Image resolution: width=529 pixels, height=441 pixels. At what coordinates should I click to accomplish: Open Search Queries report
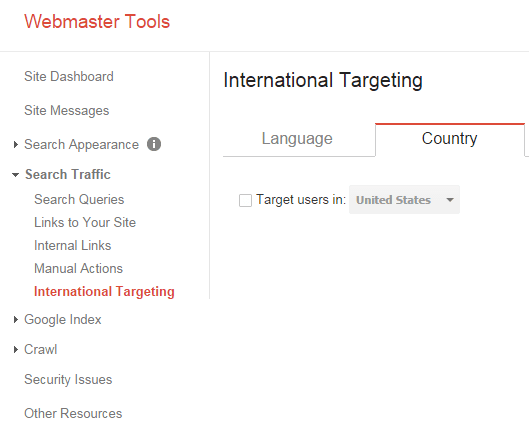pyautogui.click(x=79, y=199)
